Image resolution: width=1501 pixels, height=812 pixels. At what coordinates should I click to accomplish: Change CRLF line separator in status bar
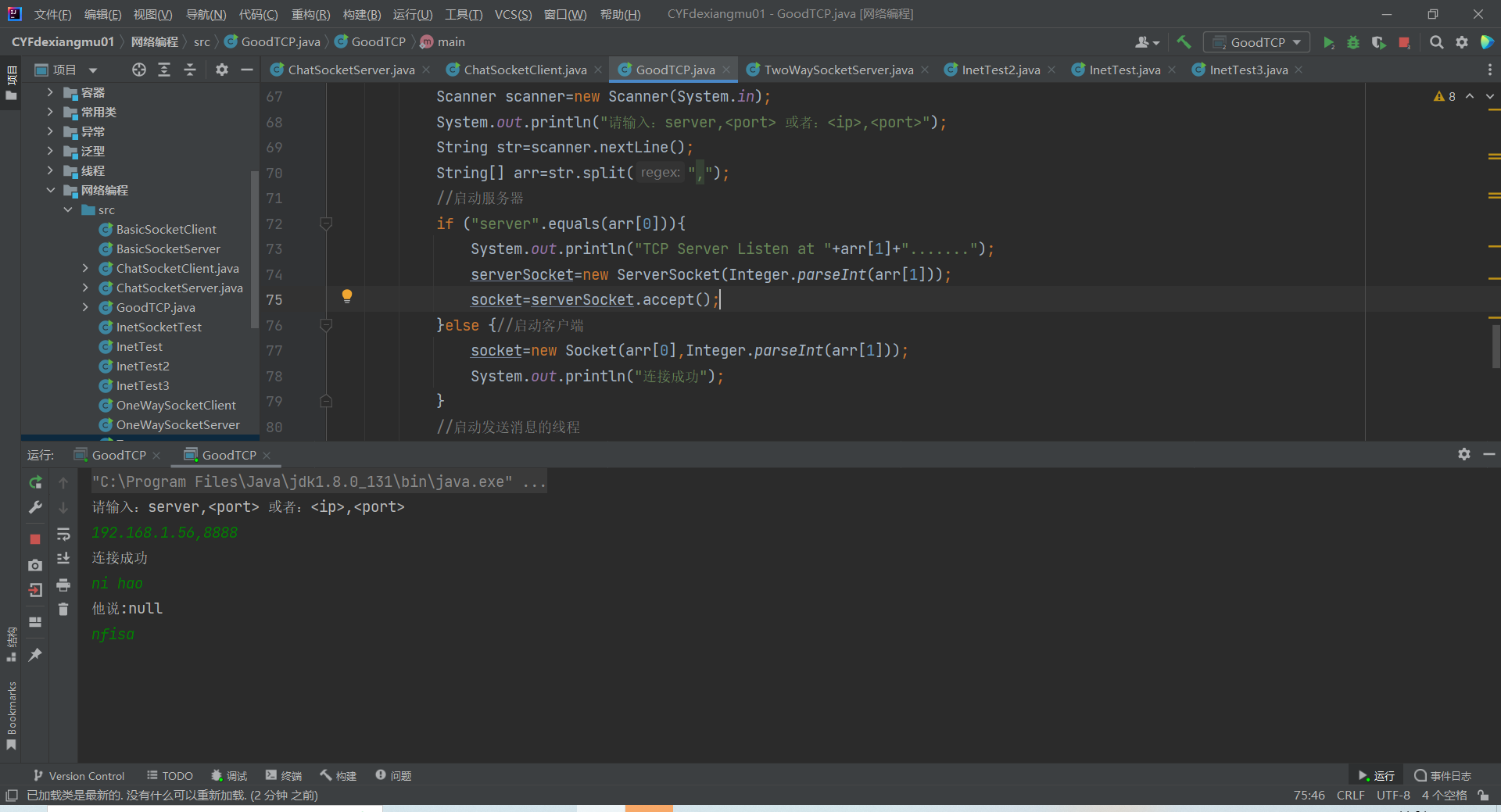pos(1350,796)
